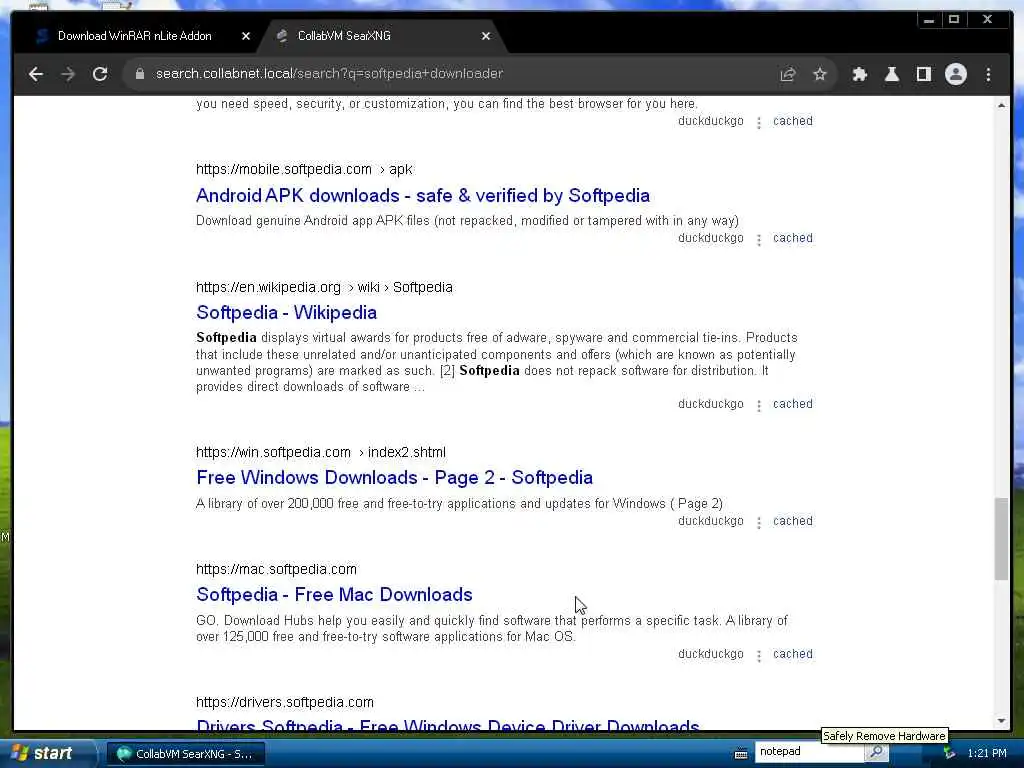
Task: Click the taskbar search magnifier button
Action: point(876,752)
